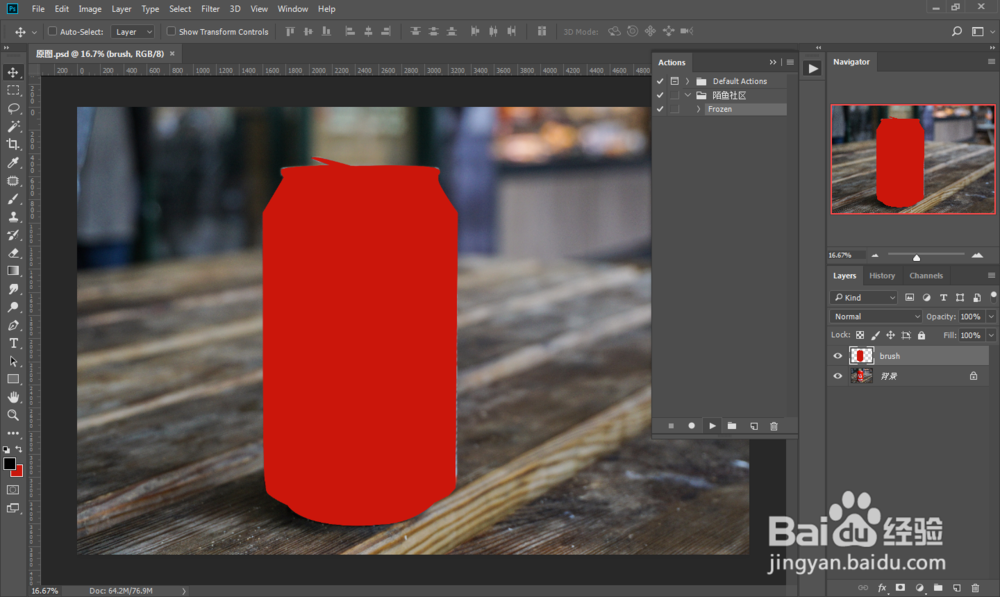Switch to the Channels tab
Image resolution: width=1000 pixels, height=597 pixels.
click(925, 276)
